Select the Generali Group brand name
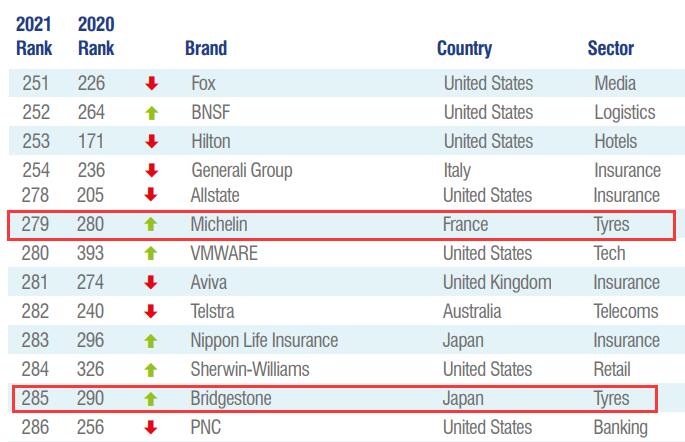685x442 pixels. pos(242,171)
